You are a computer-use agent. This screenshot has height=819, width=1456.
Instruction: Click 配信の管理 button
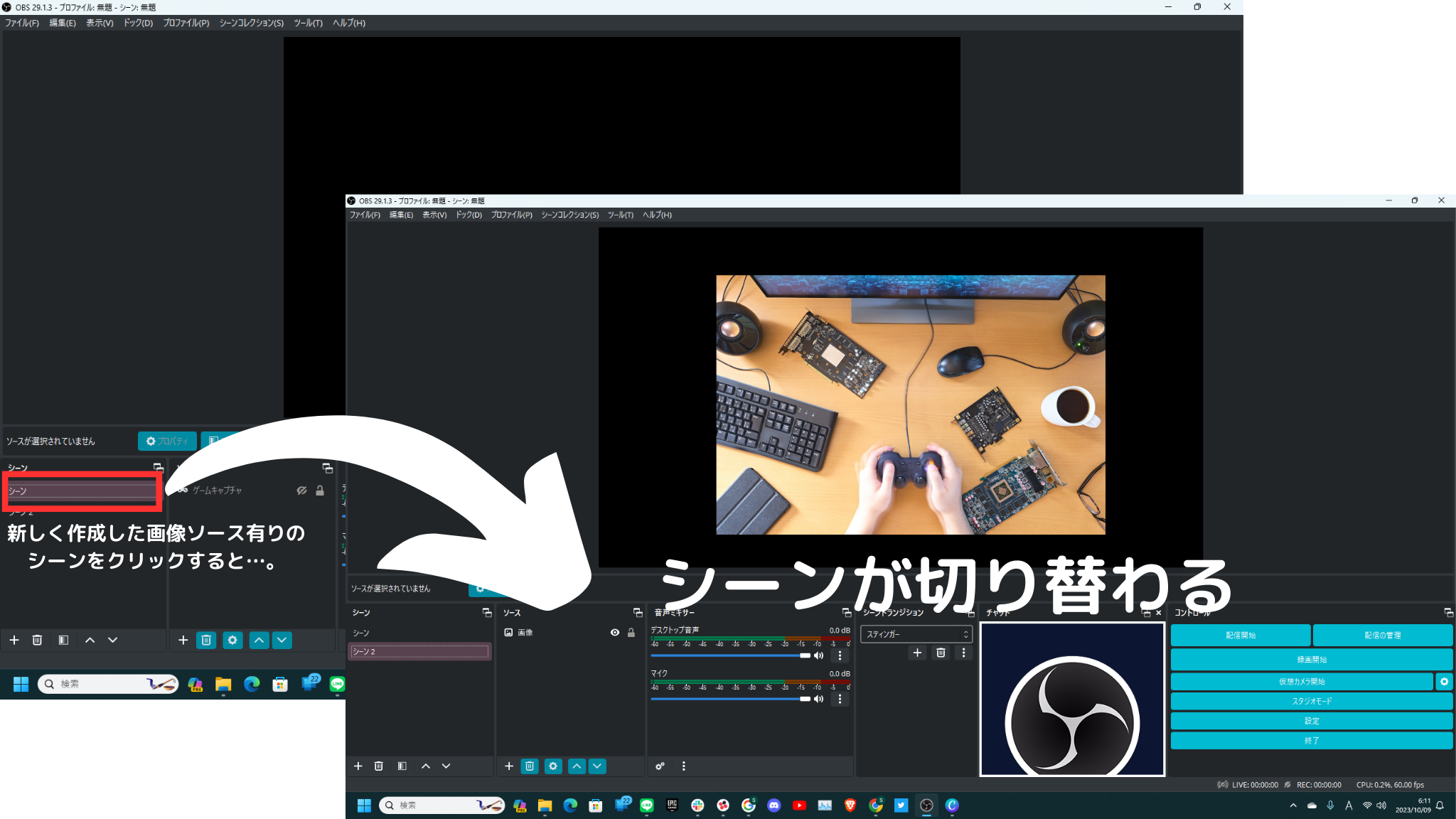[x=1383, y=635]
